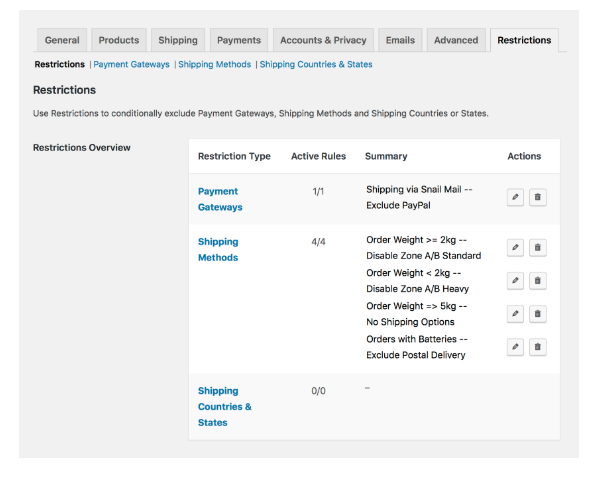Open Accounts & Privacy tab
Screen dimensions: 596x478
coord(323,40)
